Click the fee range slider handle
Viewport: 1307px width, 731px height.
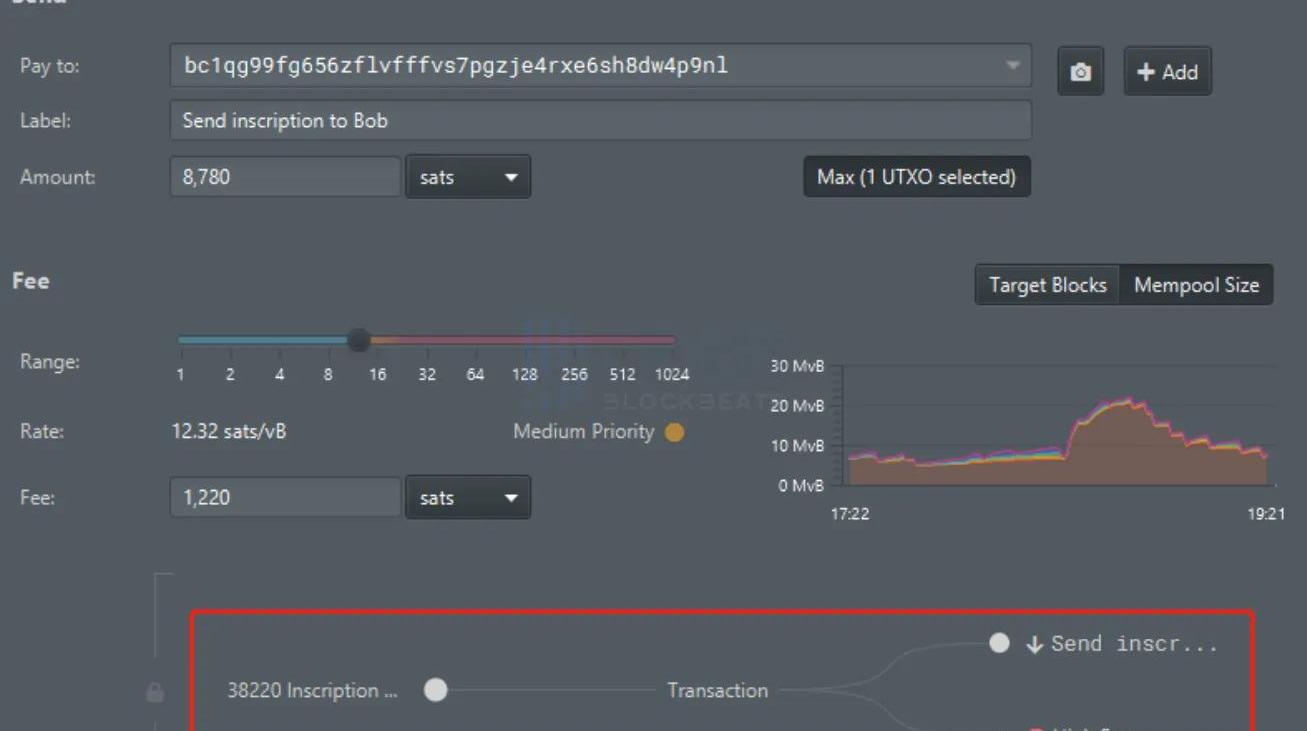tap(358, 341)
